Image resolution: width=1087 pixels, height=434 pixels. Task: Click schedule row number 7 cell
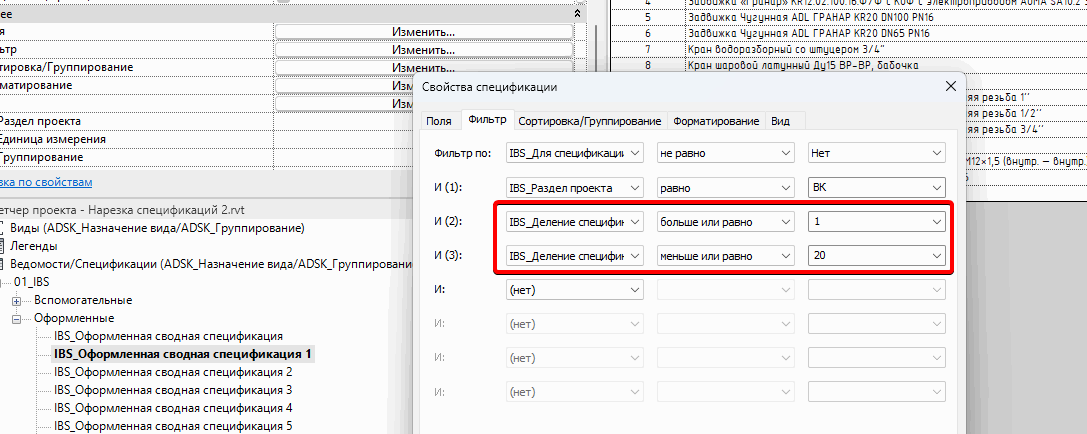(x=647, y=49)
